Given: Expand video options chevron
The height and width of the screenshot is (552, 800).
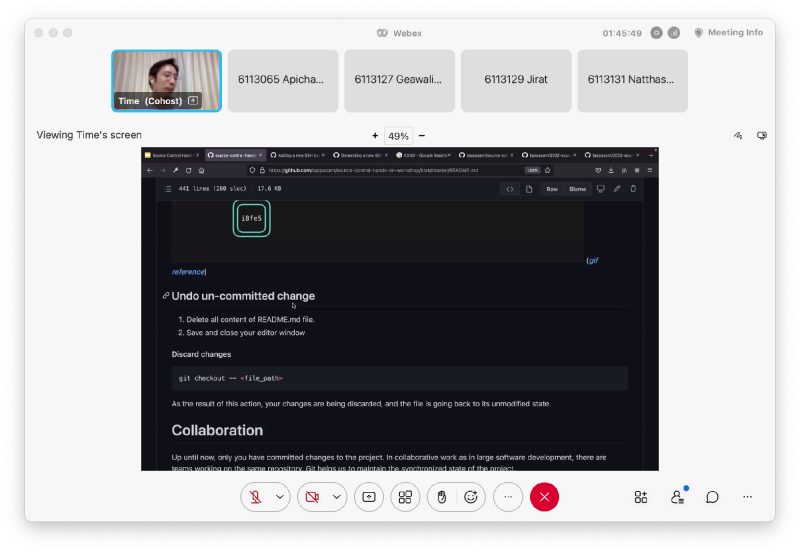Looking at the screenshot, I should tap(336, 497).
